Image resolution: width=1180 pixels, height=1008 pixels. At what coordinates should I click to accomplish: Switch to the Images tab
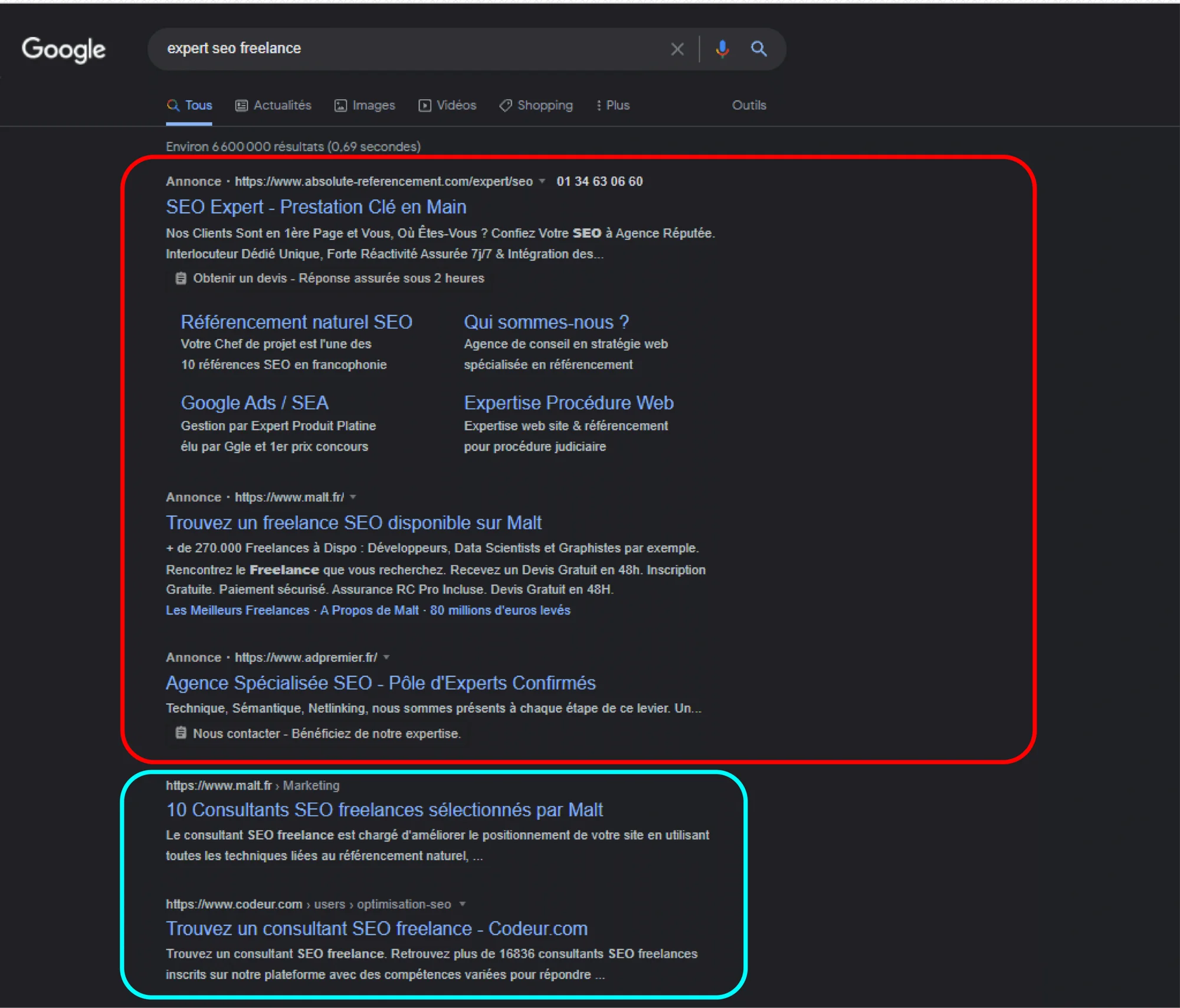pos(365,106)
